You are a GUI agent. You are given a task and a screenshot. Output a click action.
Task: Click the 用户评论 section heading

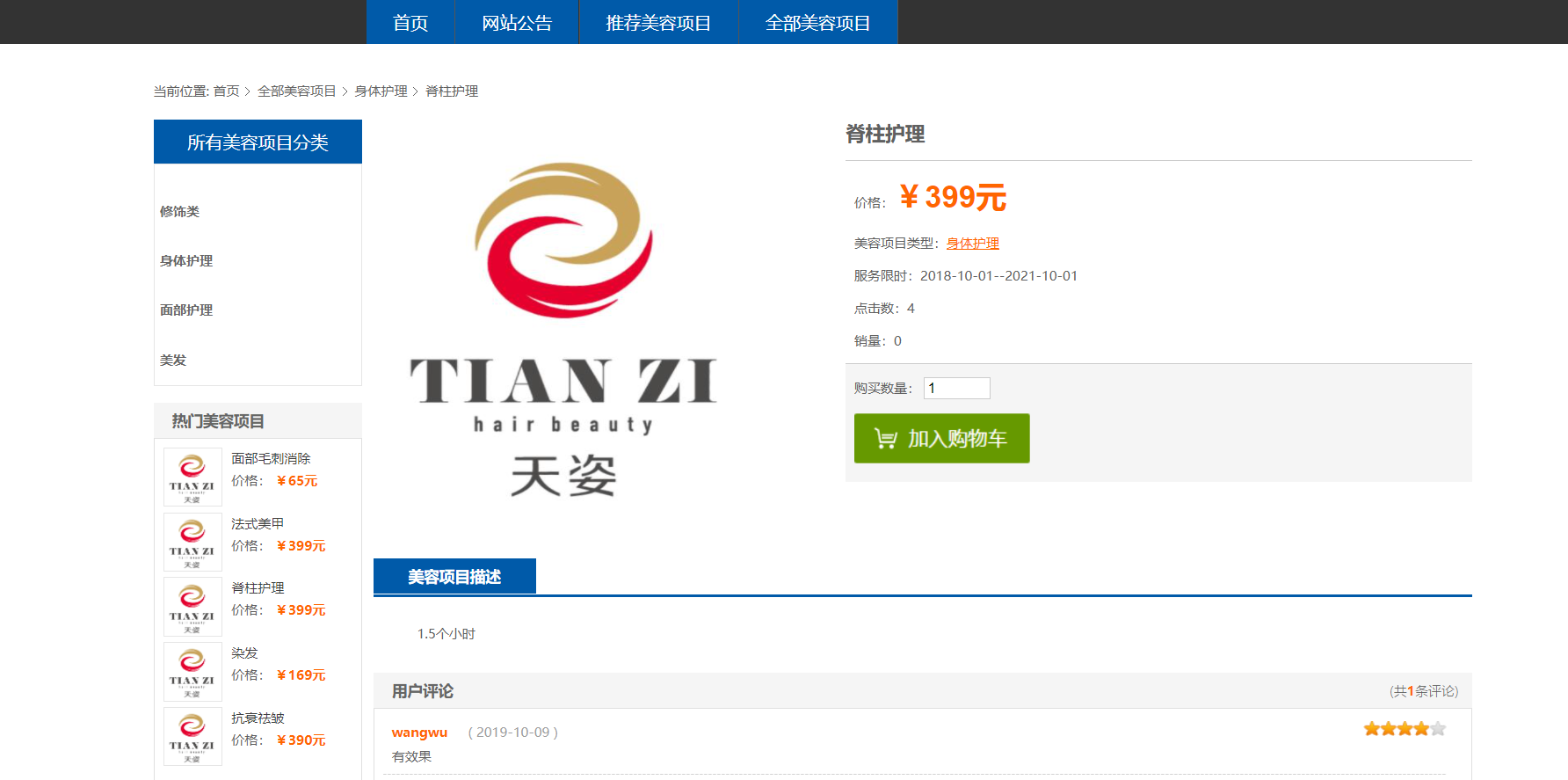click(x=423, y=691)
